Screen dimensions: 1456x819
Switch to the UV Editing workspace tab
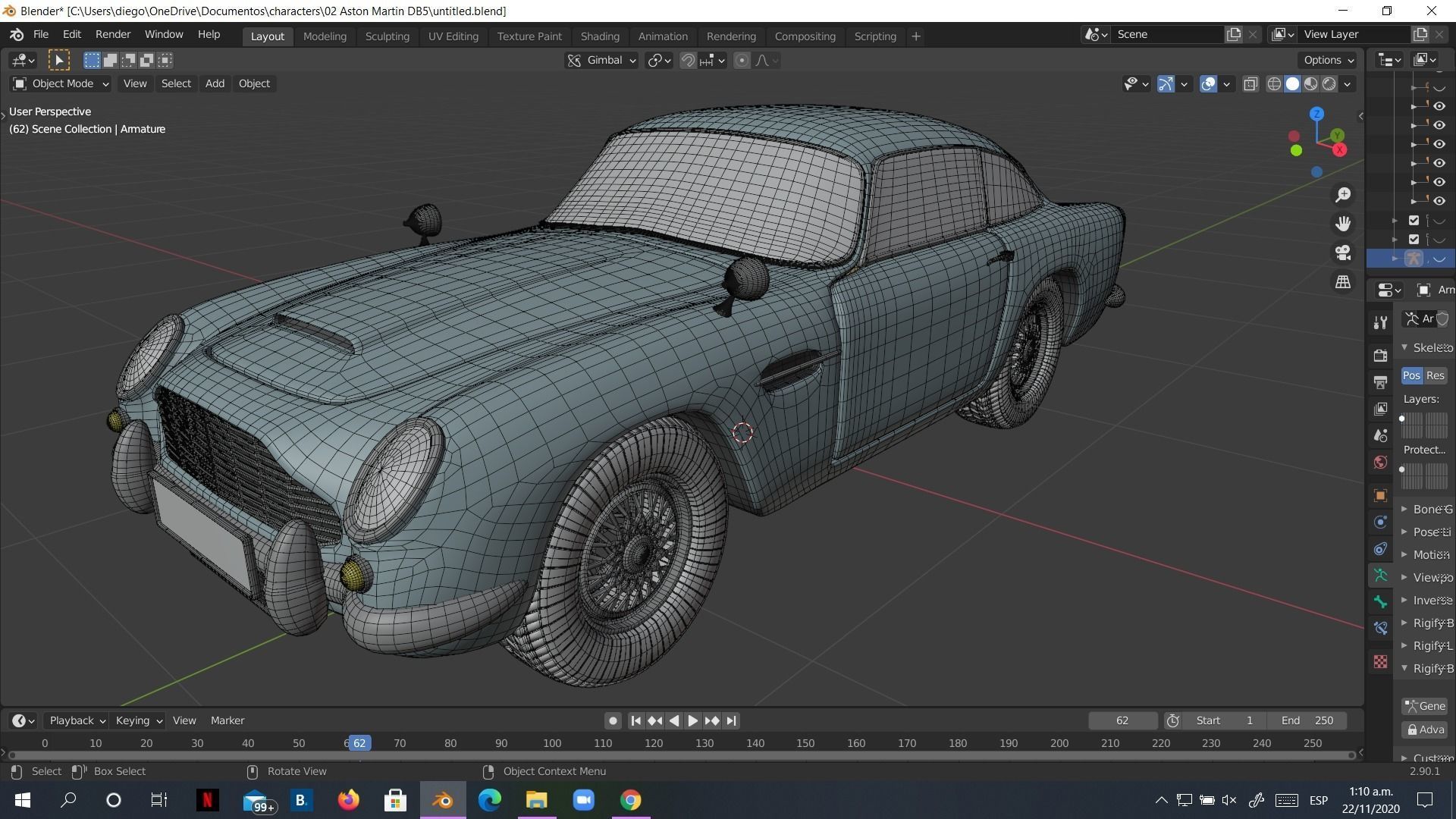[x=453, y=36]
